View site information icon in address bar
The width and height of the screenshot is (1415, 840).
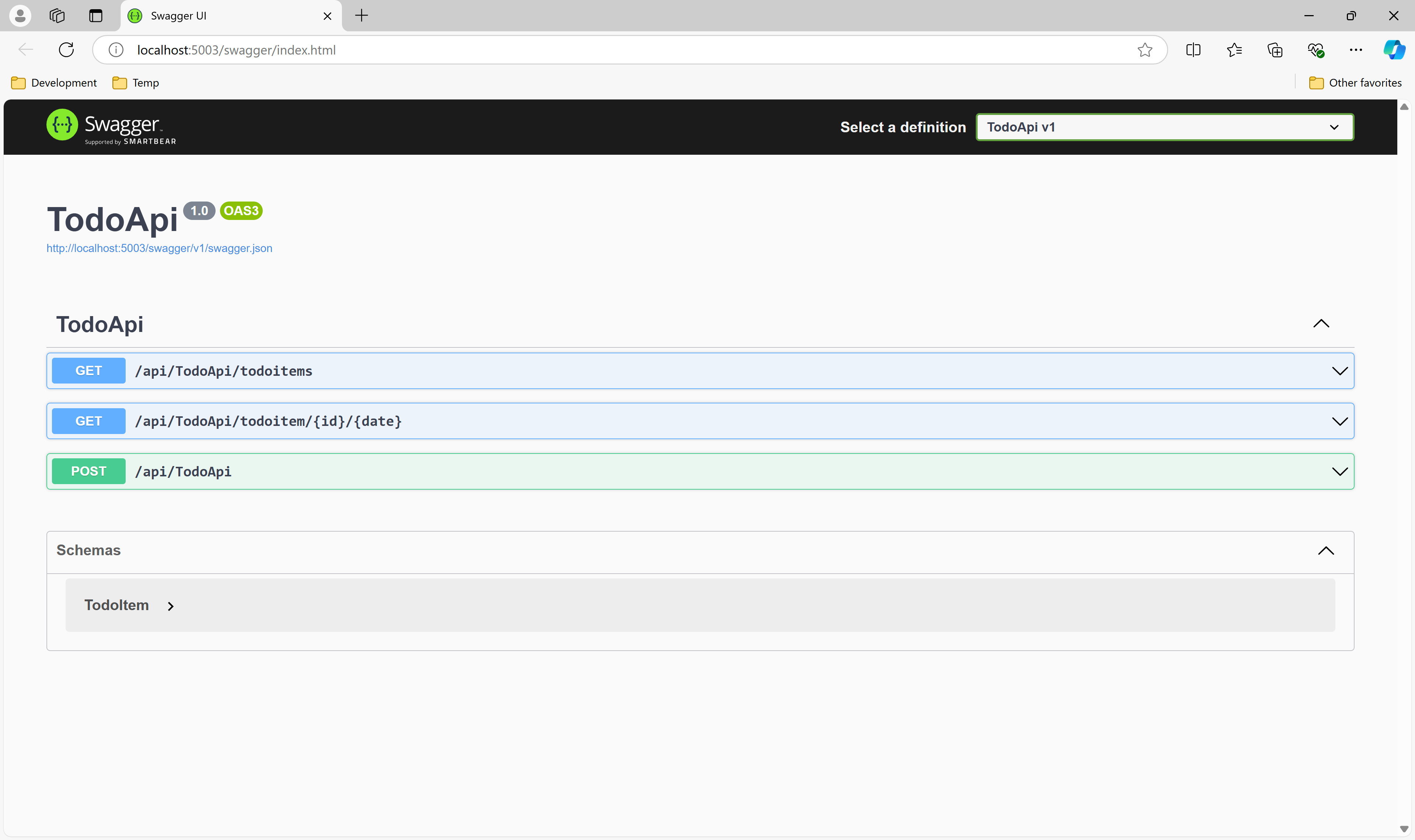(x=116, y=50)
